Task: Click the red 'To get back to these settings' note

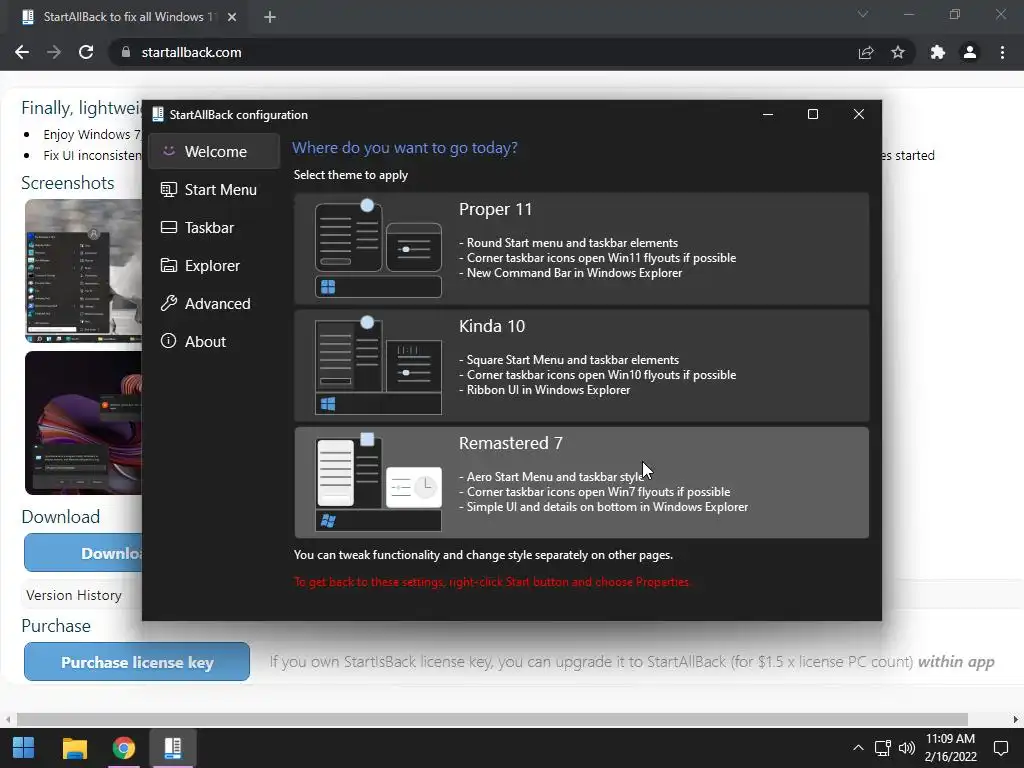Action: (492, 581)
